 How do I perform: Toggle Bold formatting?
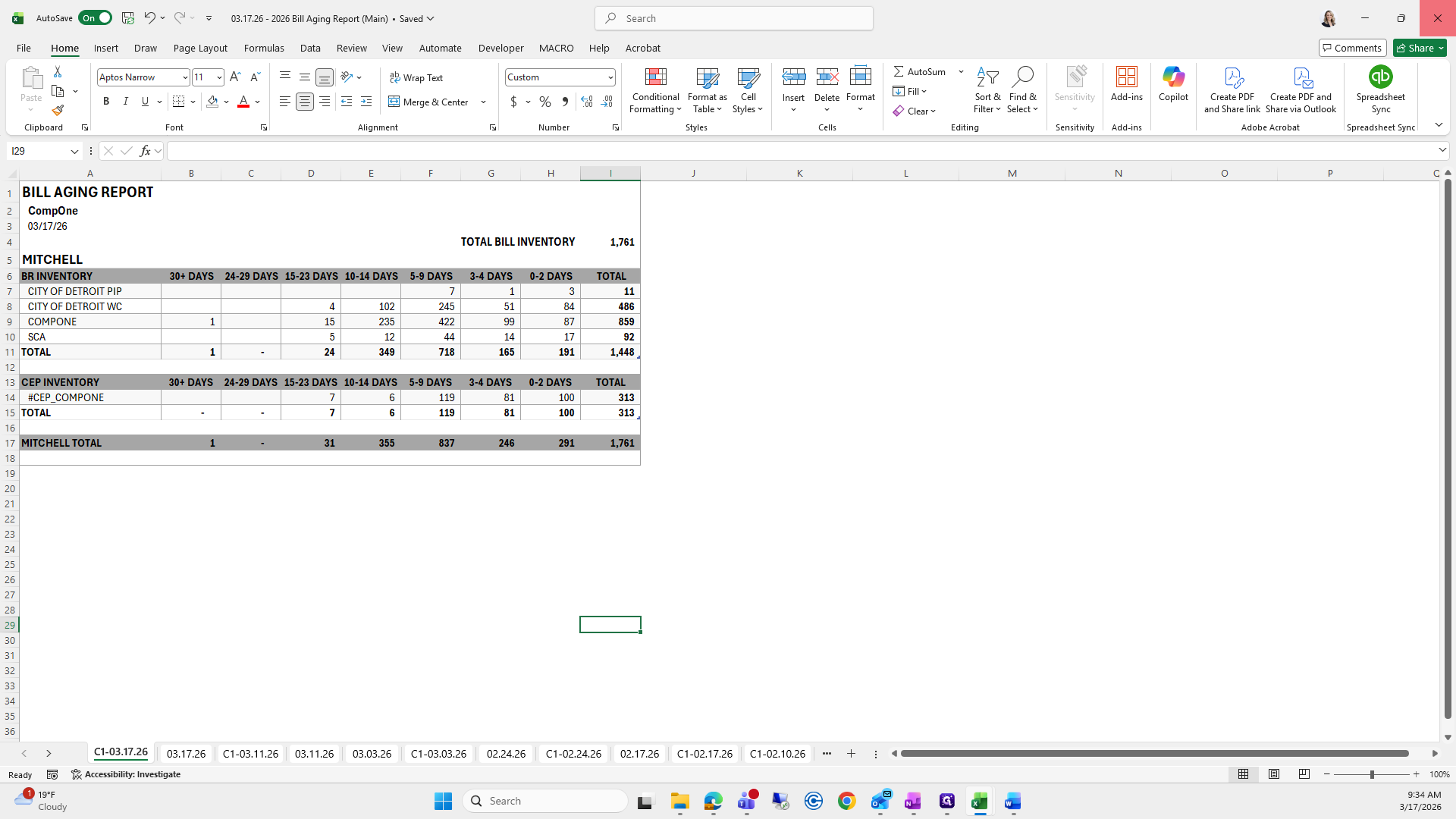[x=106, y=102]
